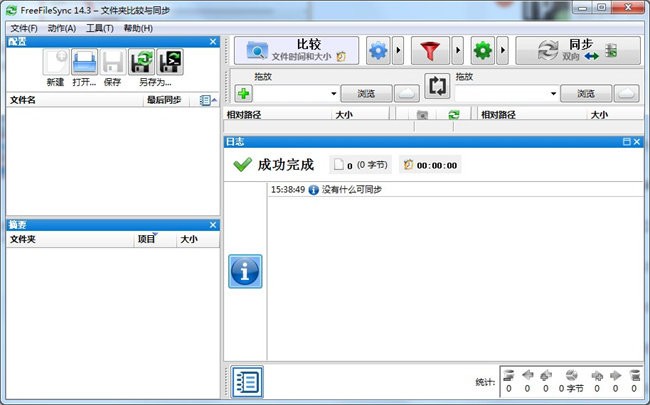Click left grid 大小 column header

(x=360, y=114)
